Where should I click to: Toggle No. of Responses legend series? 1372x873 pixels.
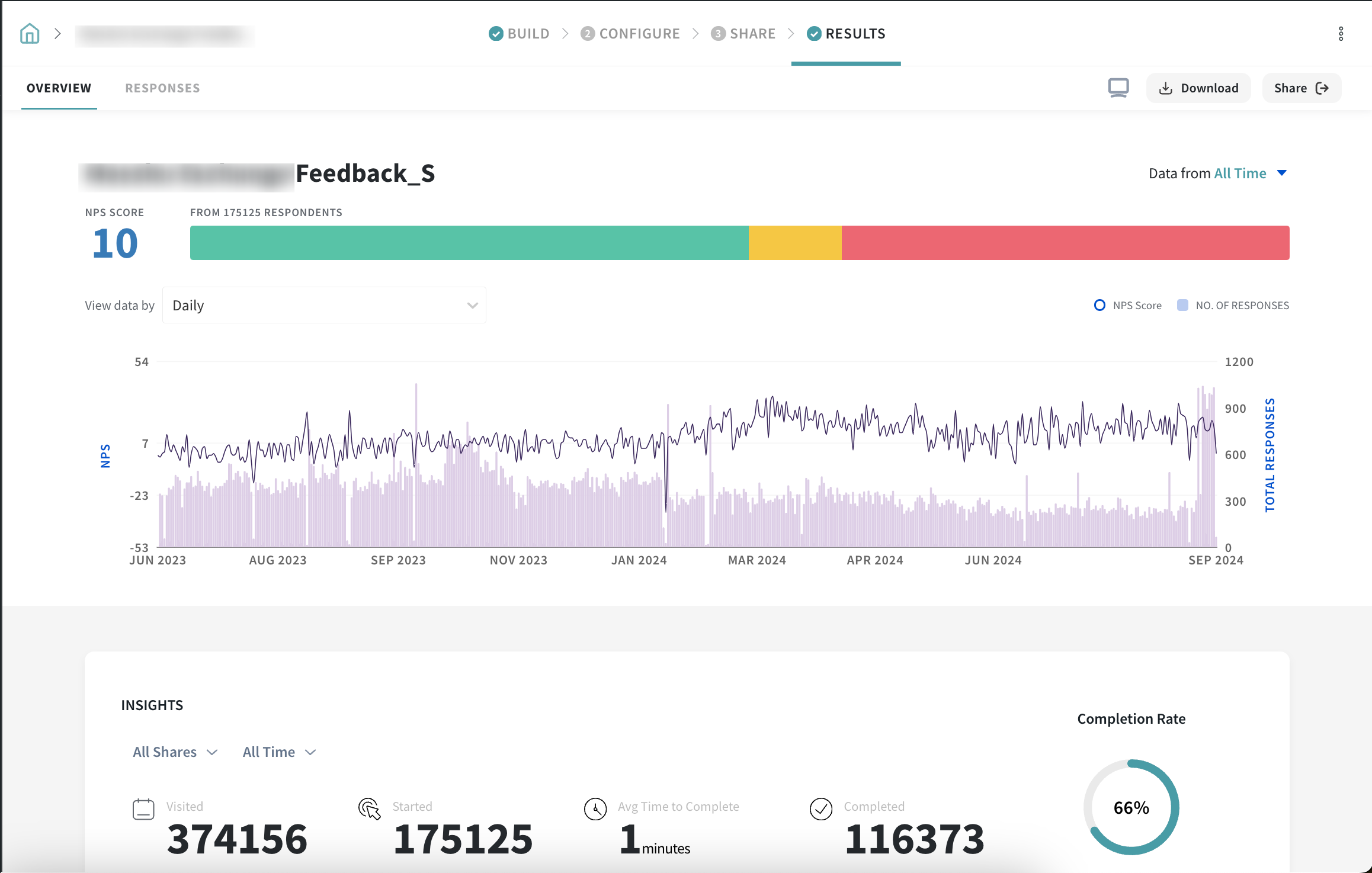1233,306
